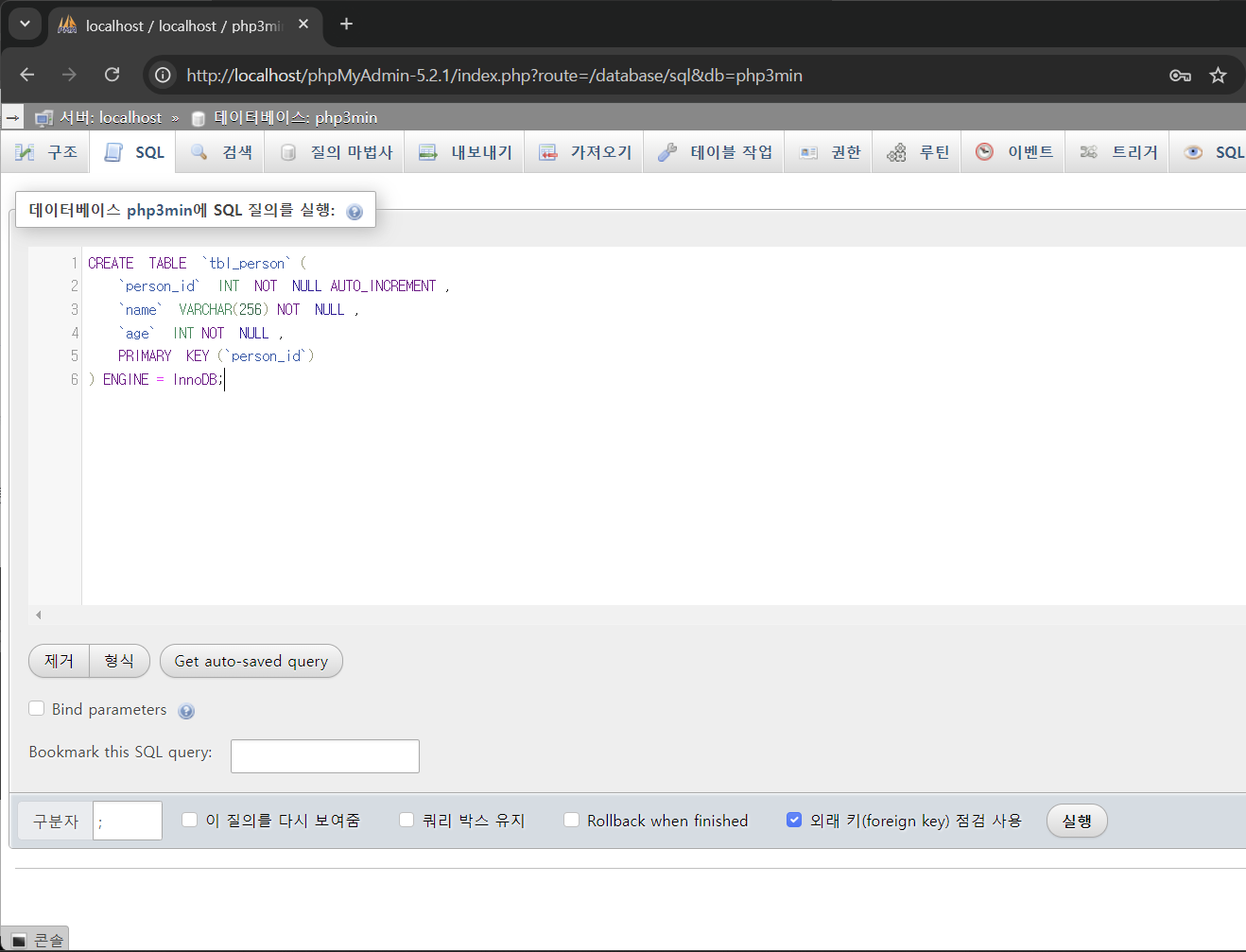Open the 이벤트 (Events) tab
The height and width of the screenshot is (952, 1246).
1013,152
